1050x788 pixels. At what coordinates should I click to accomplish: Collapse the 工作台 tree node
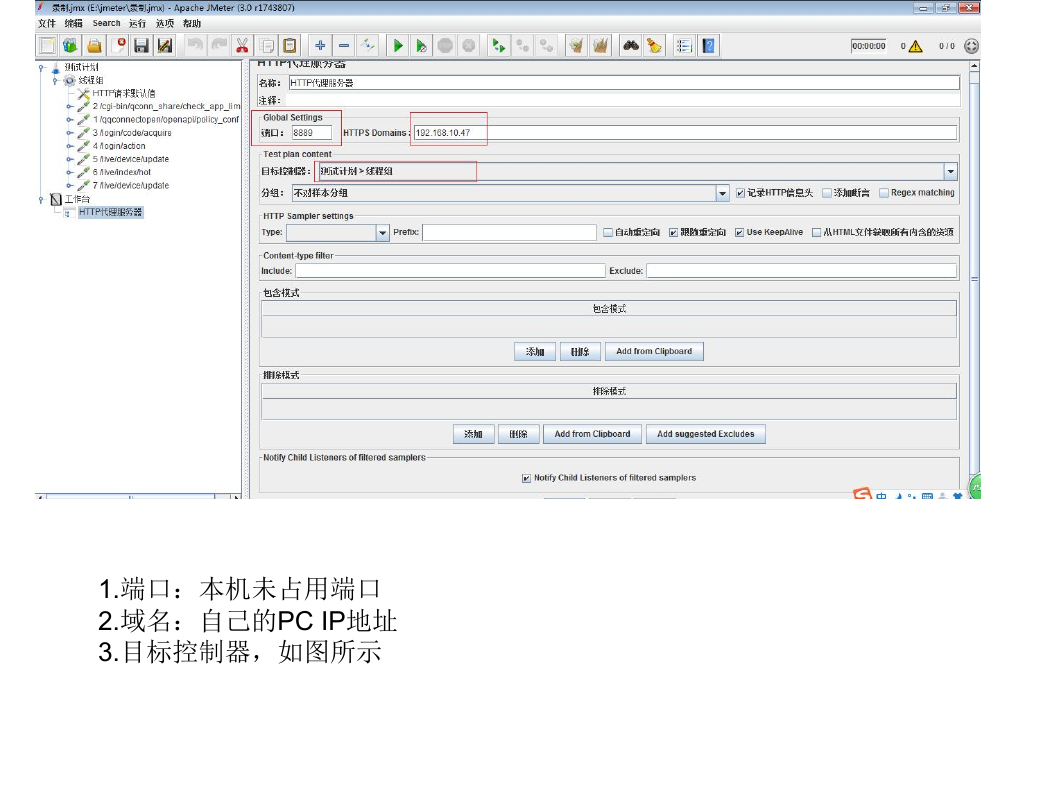coord(42,199)
